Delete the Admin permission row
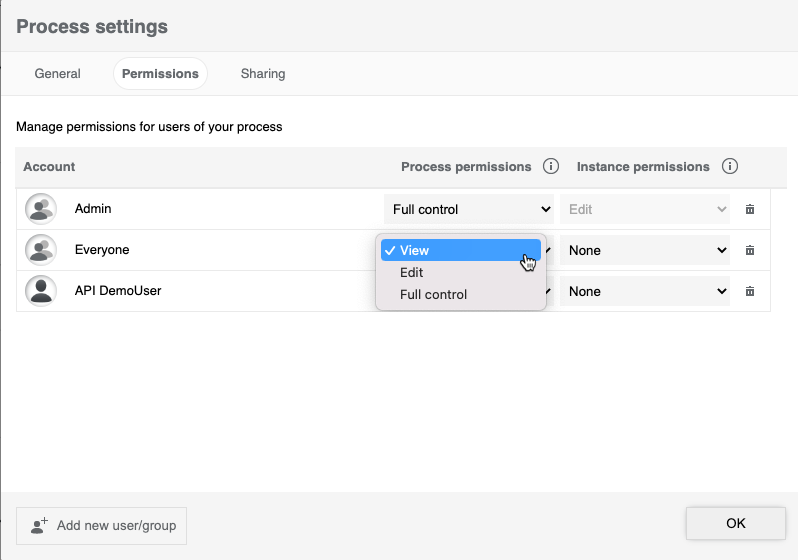 750,209
